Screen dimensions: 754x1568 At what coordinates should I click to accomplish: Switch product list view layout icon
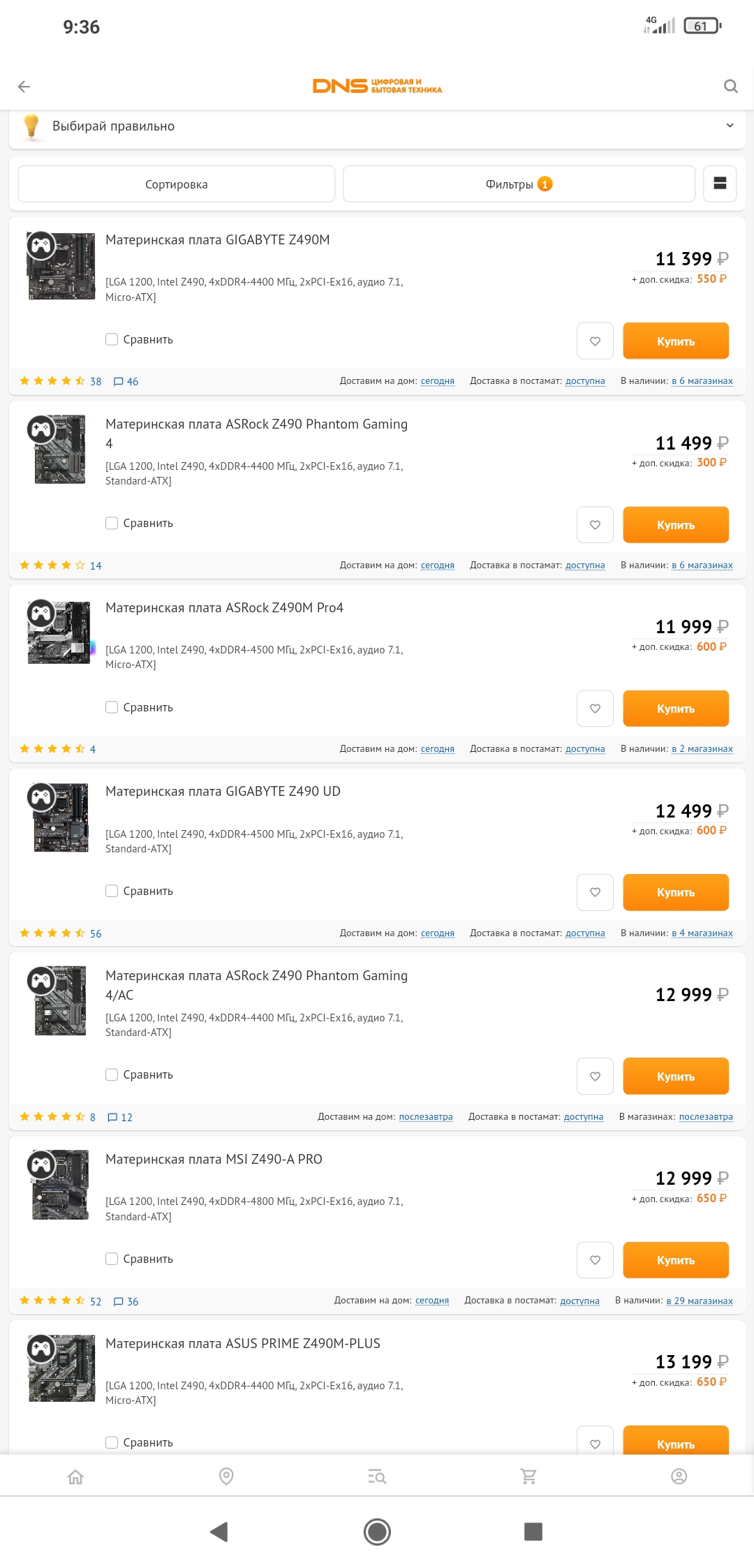tap(720, 184)
